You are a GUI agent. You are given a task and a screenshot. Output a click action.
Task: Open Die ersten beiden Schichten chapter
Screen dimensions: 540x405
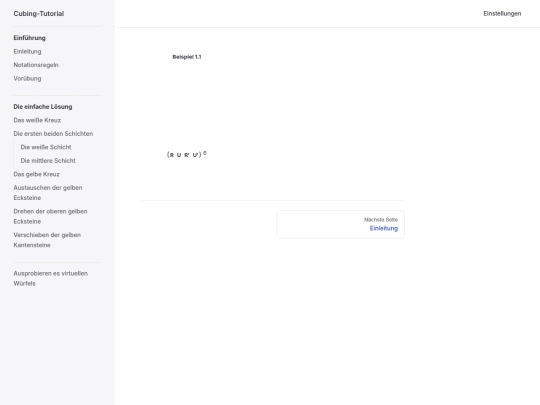(53, 134)
